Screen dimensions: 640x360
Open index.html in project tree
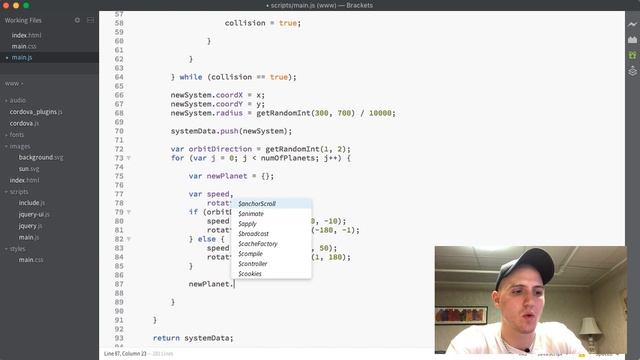tap(24, 180)
